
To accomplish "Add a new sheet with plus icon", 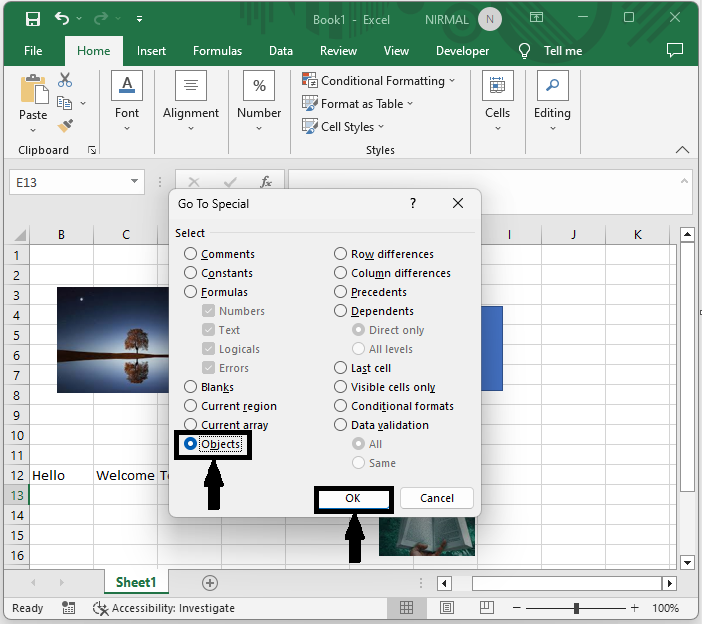I will (210, 582).
